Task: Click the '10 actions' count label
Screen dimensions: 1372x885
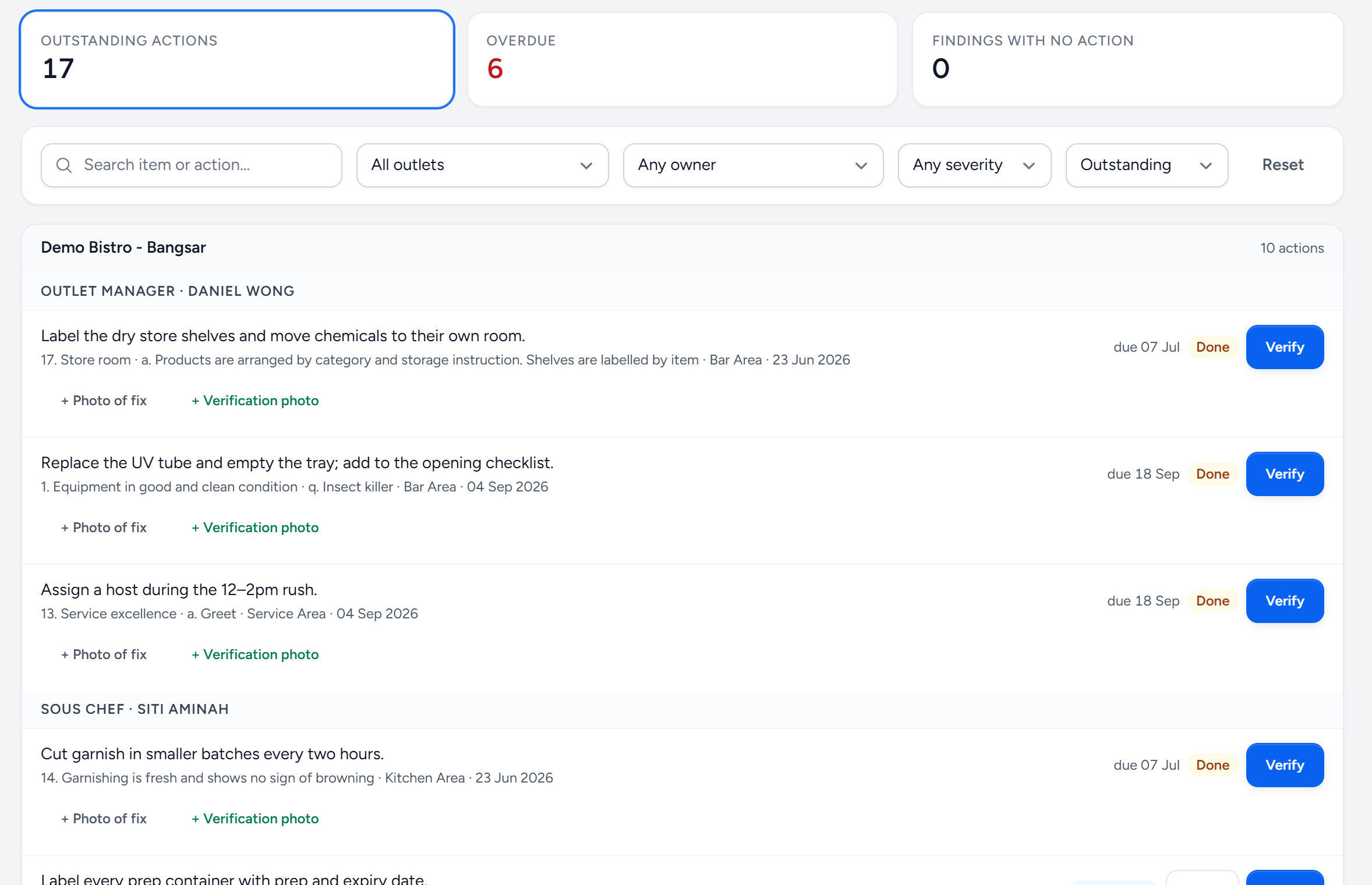Action: point(1292,248)
